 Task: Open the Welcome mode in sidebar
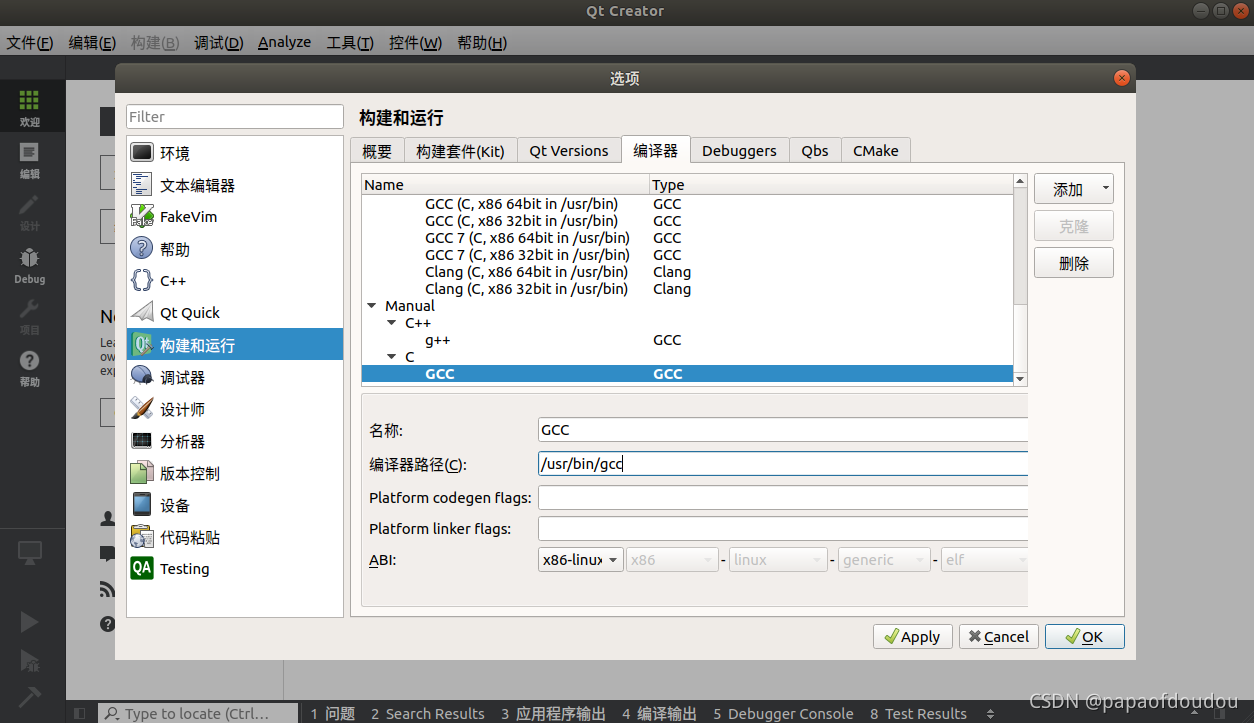[29, 107]
